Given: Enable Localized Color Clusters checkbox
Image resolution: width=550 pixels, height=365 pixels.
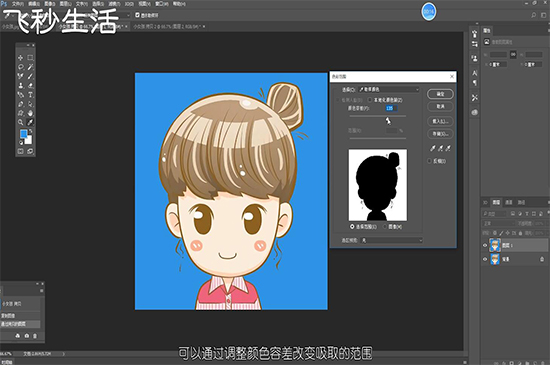Looking at the screenshot, I should coord(370,100).
